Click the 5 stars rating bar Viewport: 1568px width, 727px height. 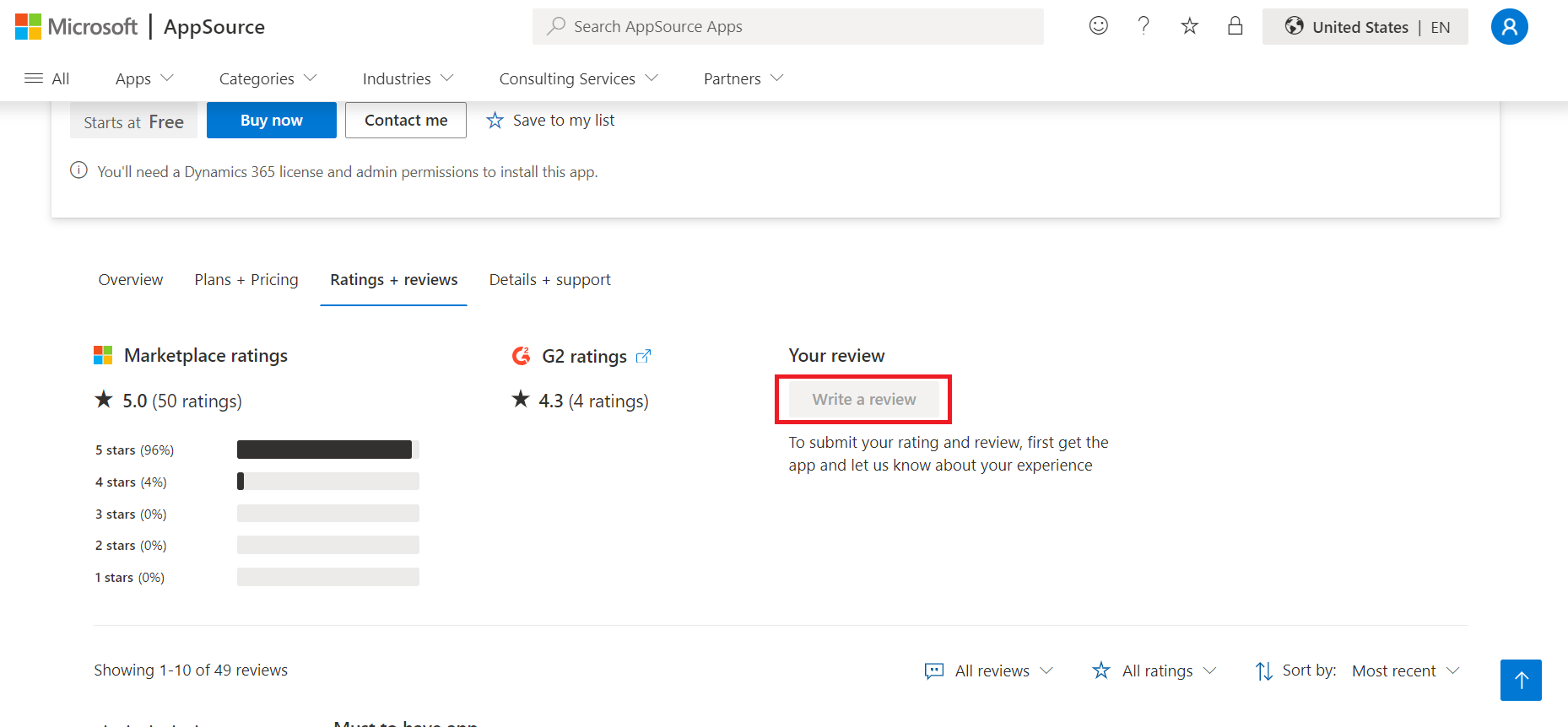(327, 450)
